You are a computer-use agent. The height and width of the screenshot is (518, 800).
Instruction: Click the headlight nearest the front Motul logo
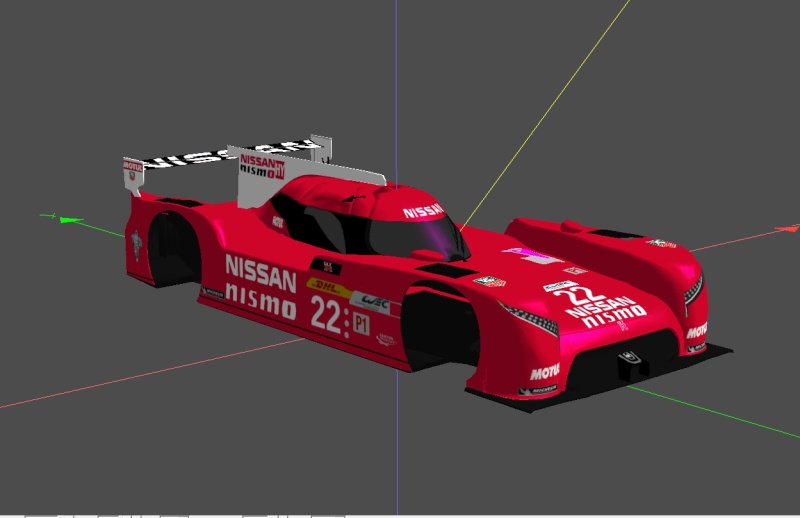(537, 322)
